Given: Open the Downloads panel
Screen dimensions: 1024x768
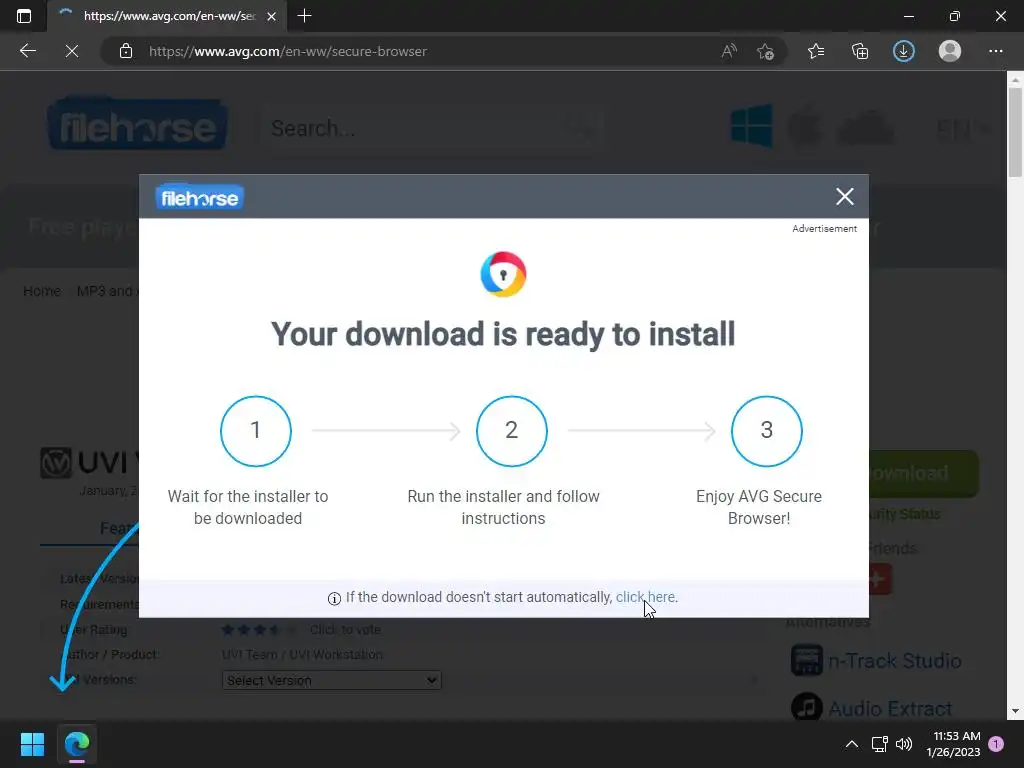Looking at the screenshot, I should click(x=904, y=51).
